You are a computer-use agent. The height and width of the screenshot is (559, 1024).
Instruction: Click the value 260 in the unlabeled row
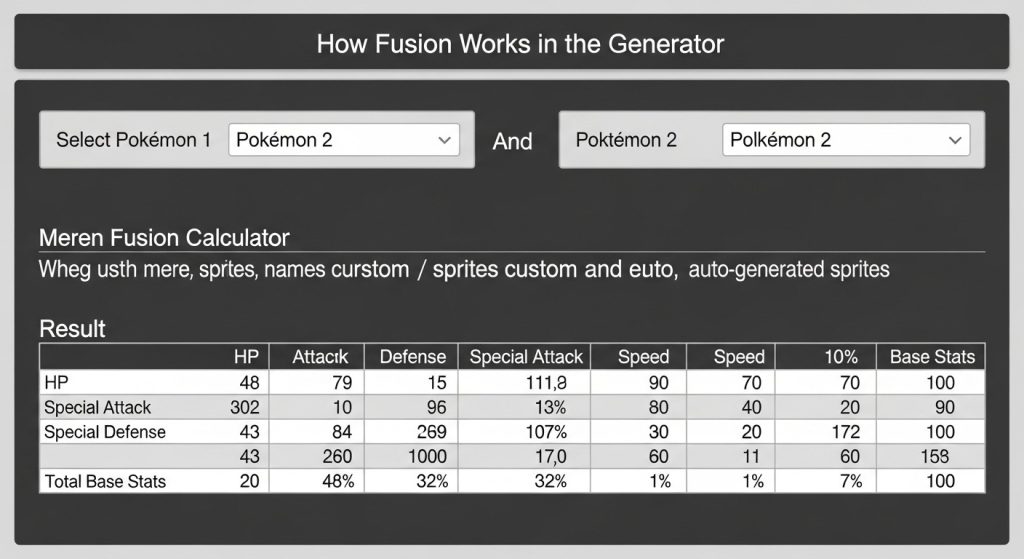pos(337,456)
